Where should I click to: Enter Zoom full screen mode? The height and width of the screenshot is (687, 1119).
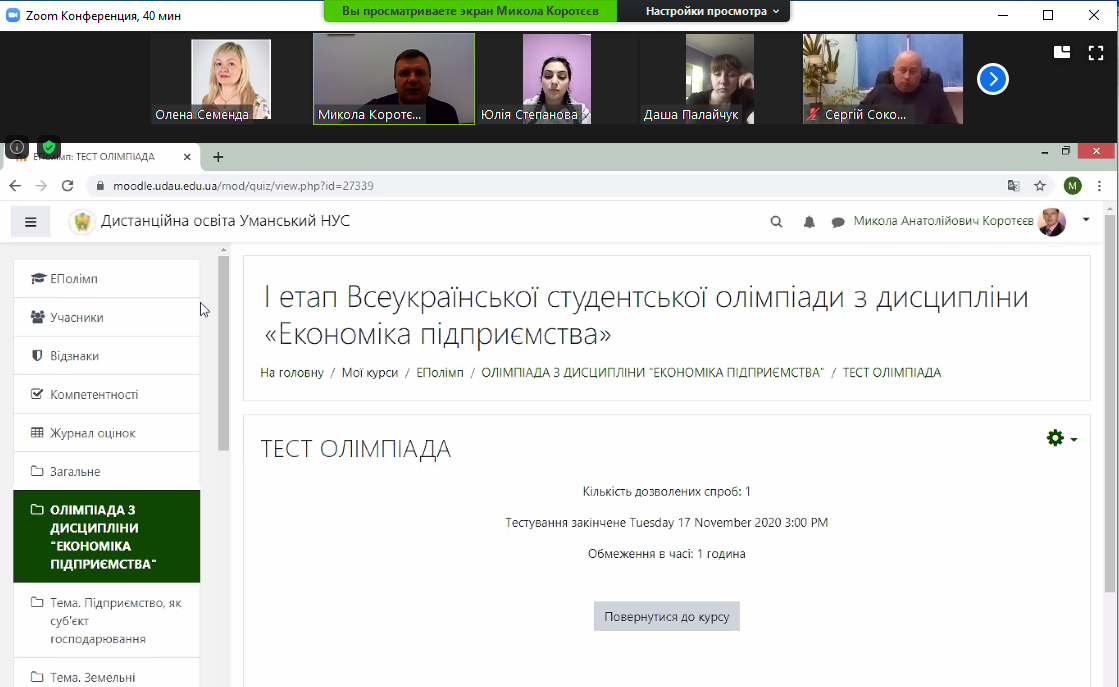tap(1096, 53)
